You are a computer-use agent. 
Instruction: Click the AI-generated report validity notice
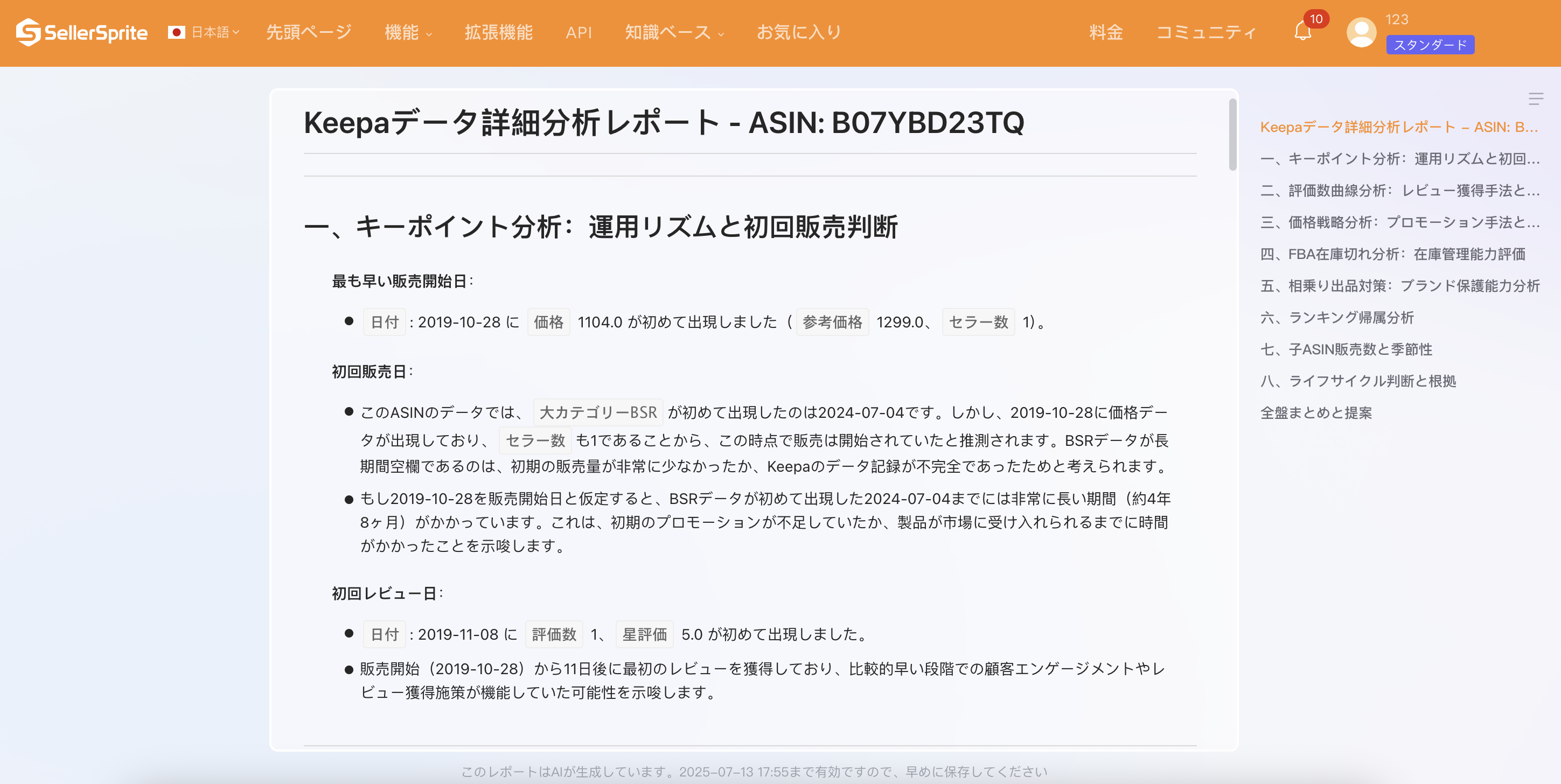[x=755, y=771]
